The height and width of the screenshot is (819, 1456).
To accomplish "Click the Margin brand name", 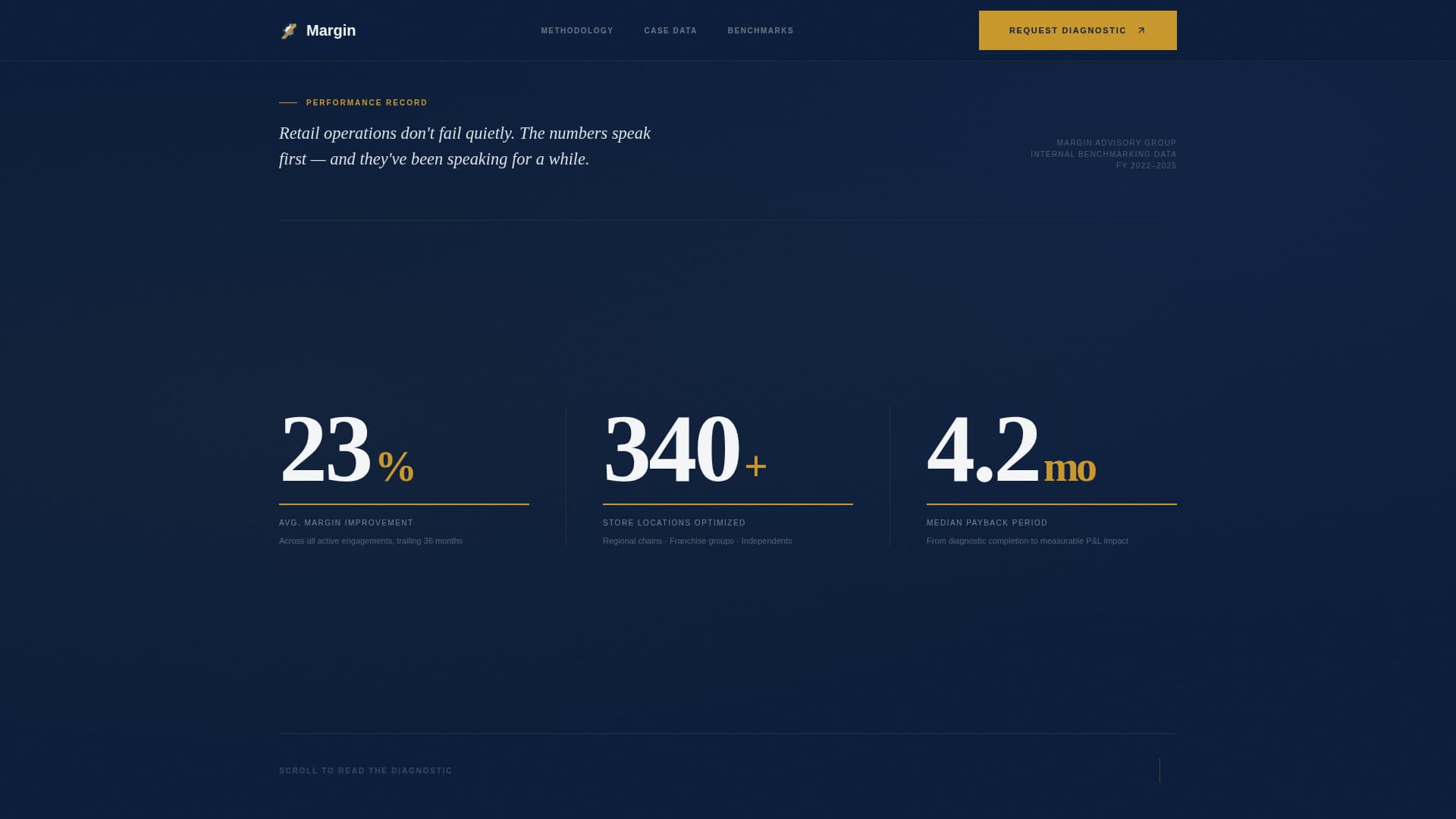I will [x=331, y=30].
